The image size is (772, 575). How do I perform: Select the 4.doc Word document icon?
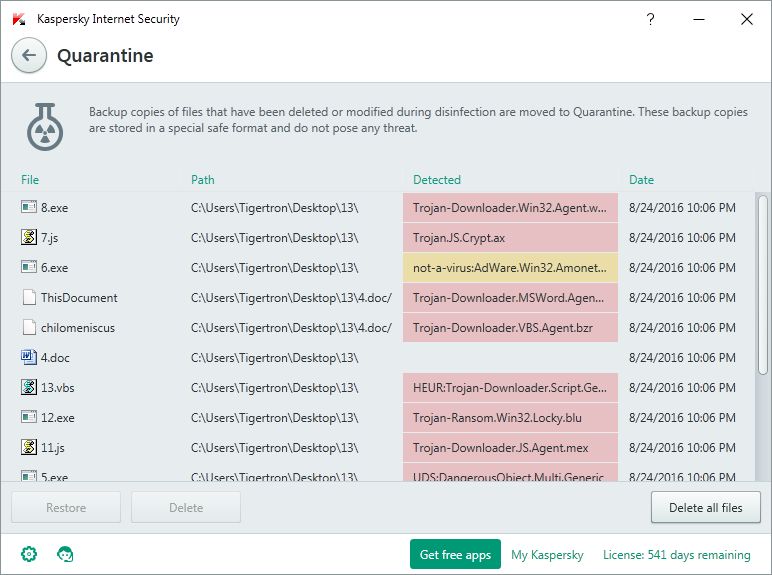click(x=29, y=357)
